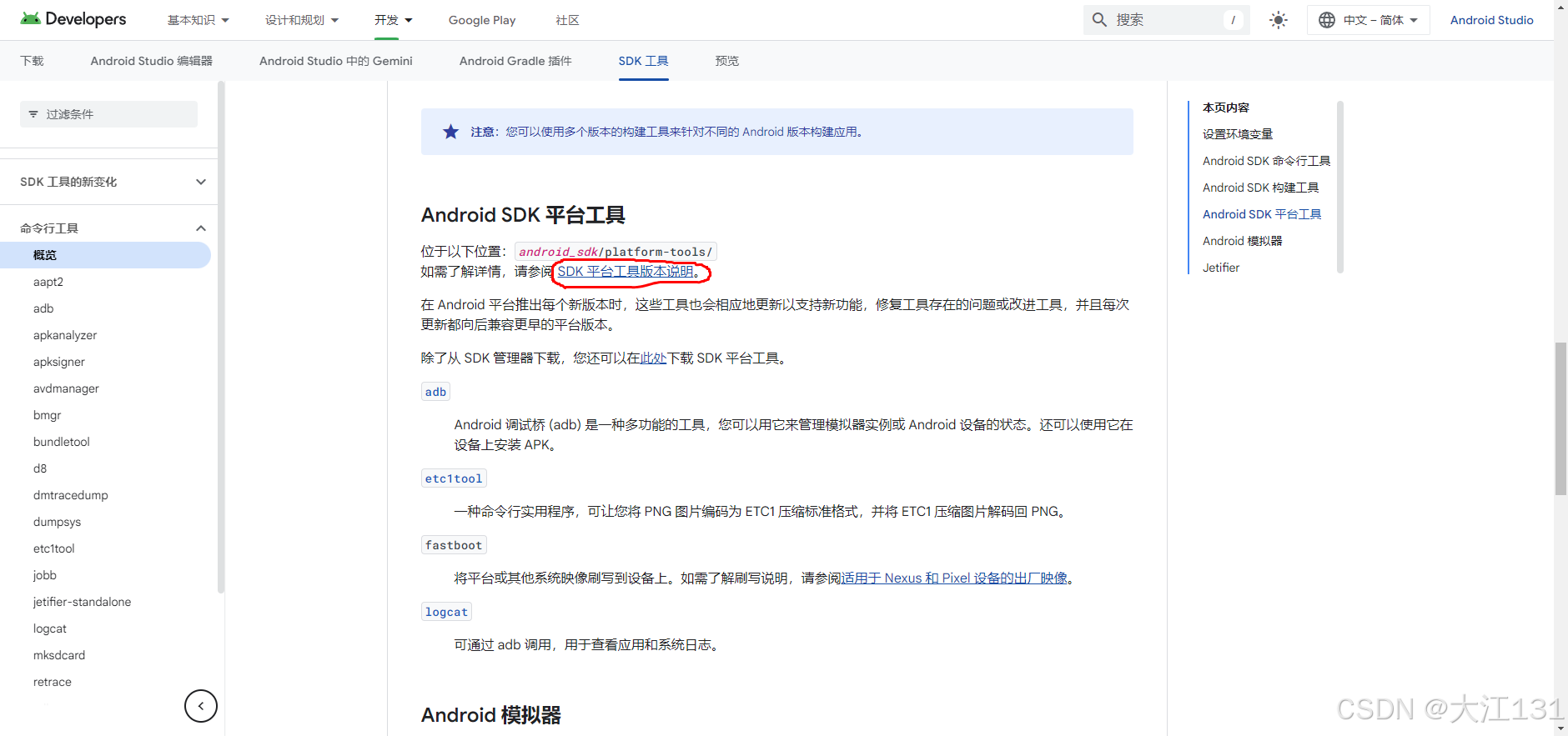The image size is (1568, 736).
Task: Click the logcat code link in content
Action: click(446, 612)
